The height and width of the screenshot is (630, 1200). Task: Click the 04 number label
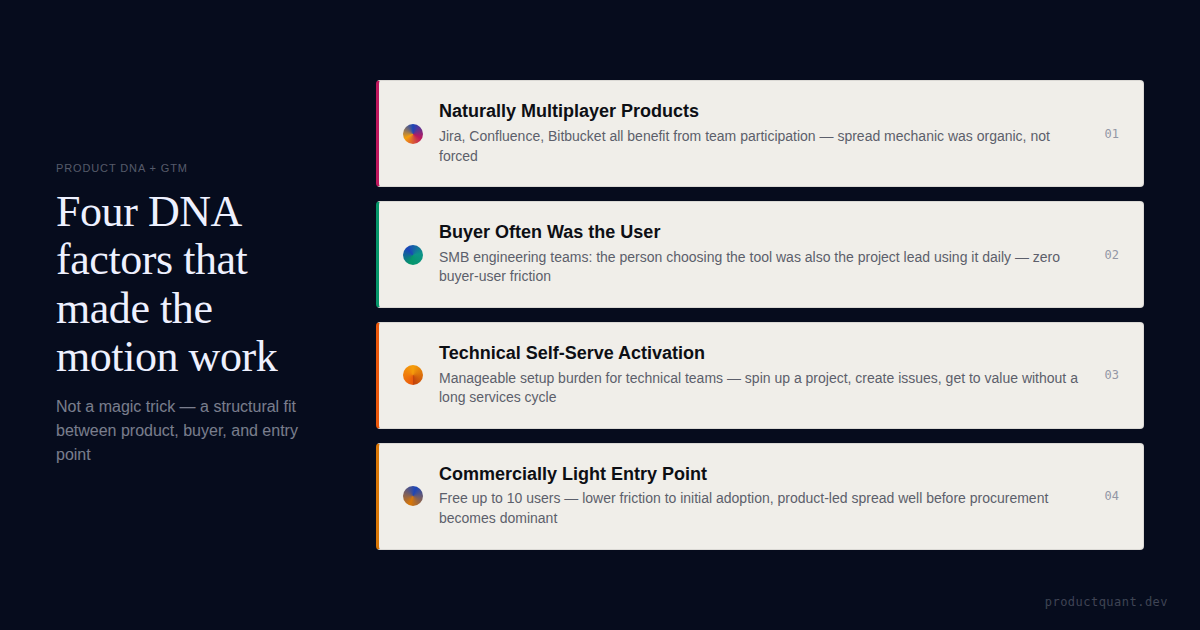pos(1111,496)
